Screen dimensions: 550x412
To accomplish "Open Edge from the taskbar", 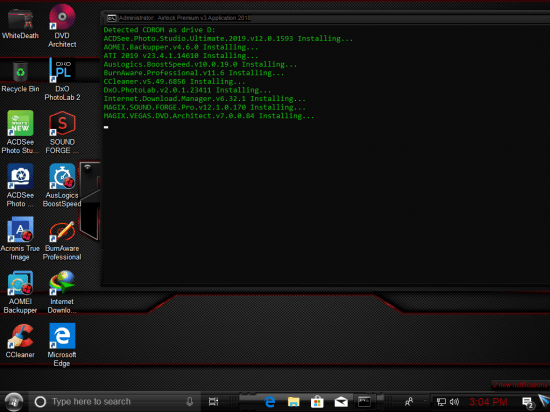I will click(x=270, y=402).
